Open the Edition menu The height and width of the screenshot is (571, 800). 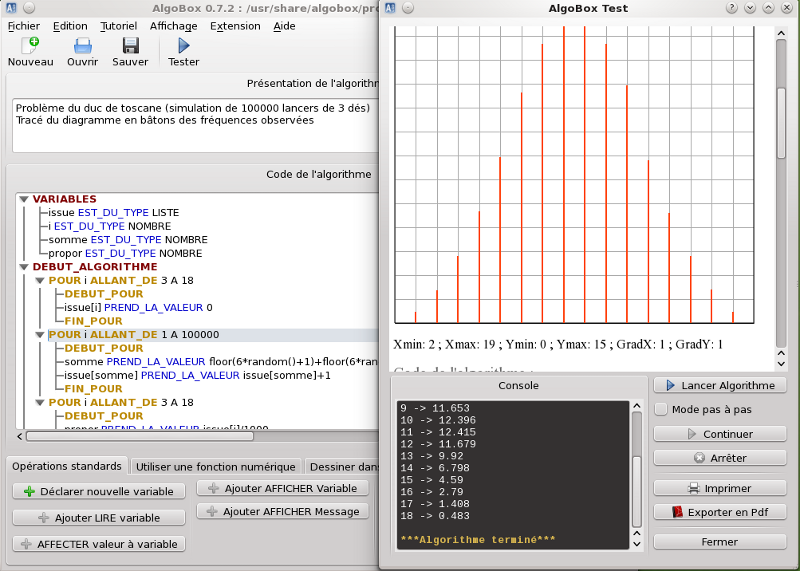(70, 26)
